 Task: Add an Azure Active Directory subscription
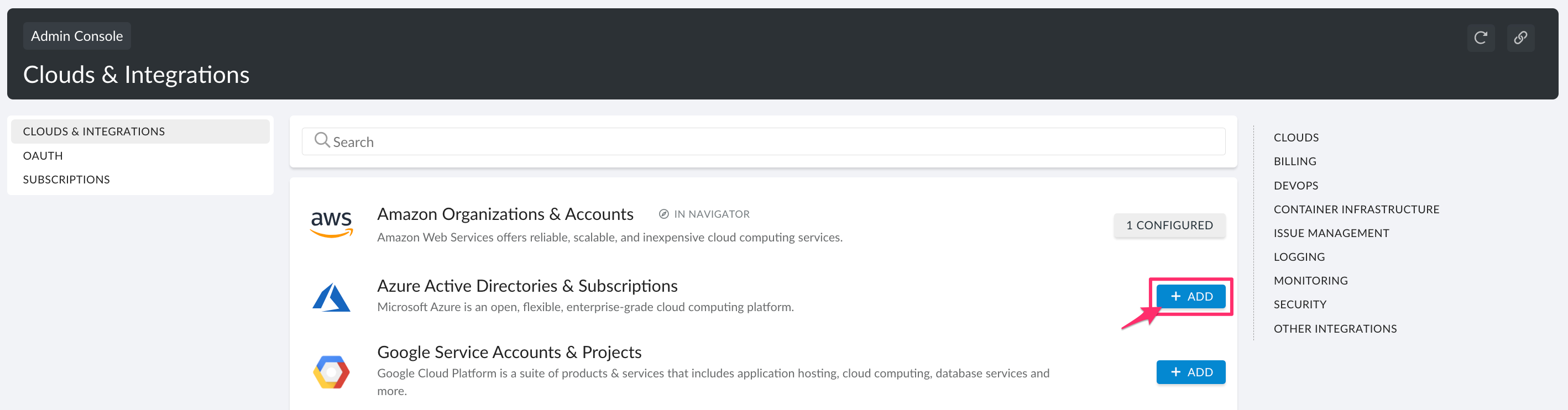pyautogui.click(x=1190, y=296)
